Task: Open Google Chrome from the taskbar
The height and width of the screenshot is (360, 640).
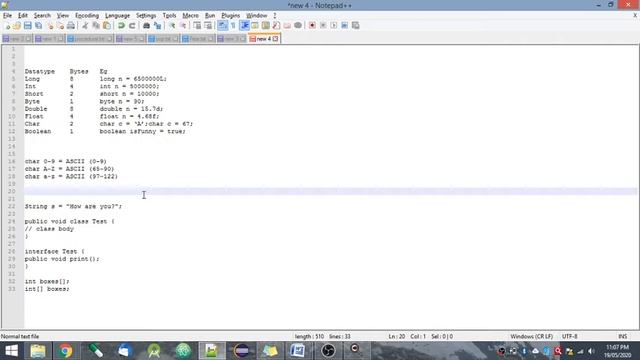Action: click(x=65, y=351)
